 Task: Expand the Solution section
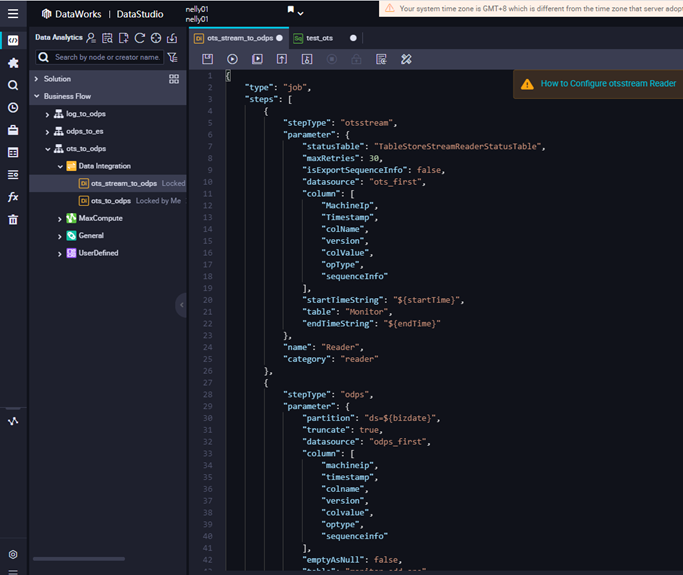click(36, 79)
